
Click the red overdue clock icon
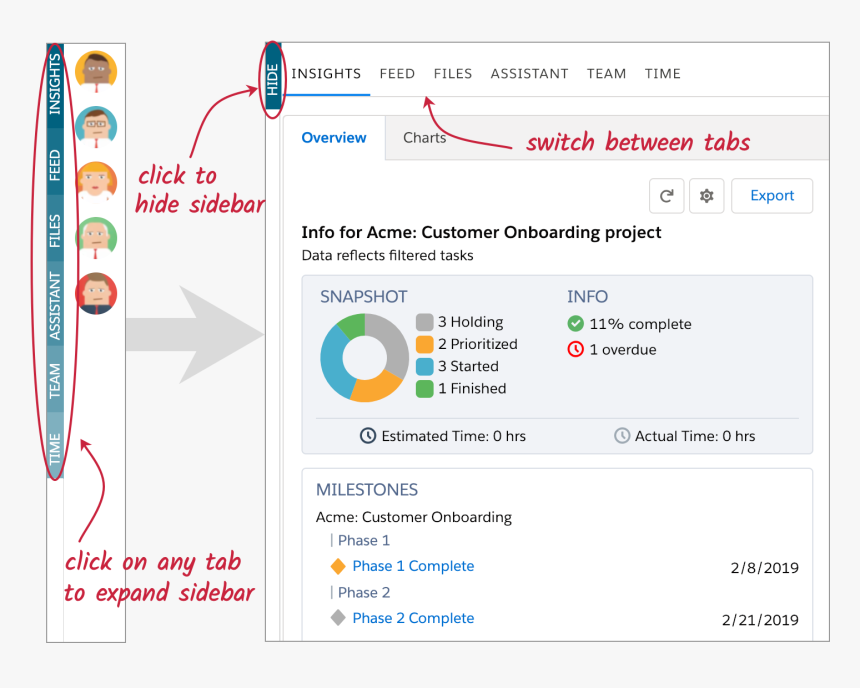[575, 350]
